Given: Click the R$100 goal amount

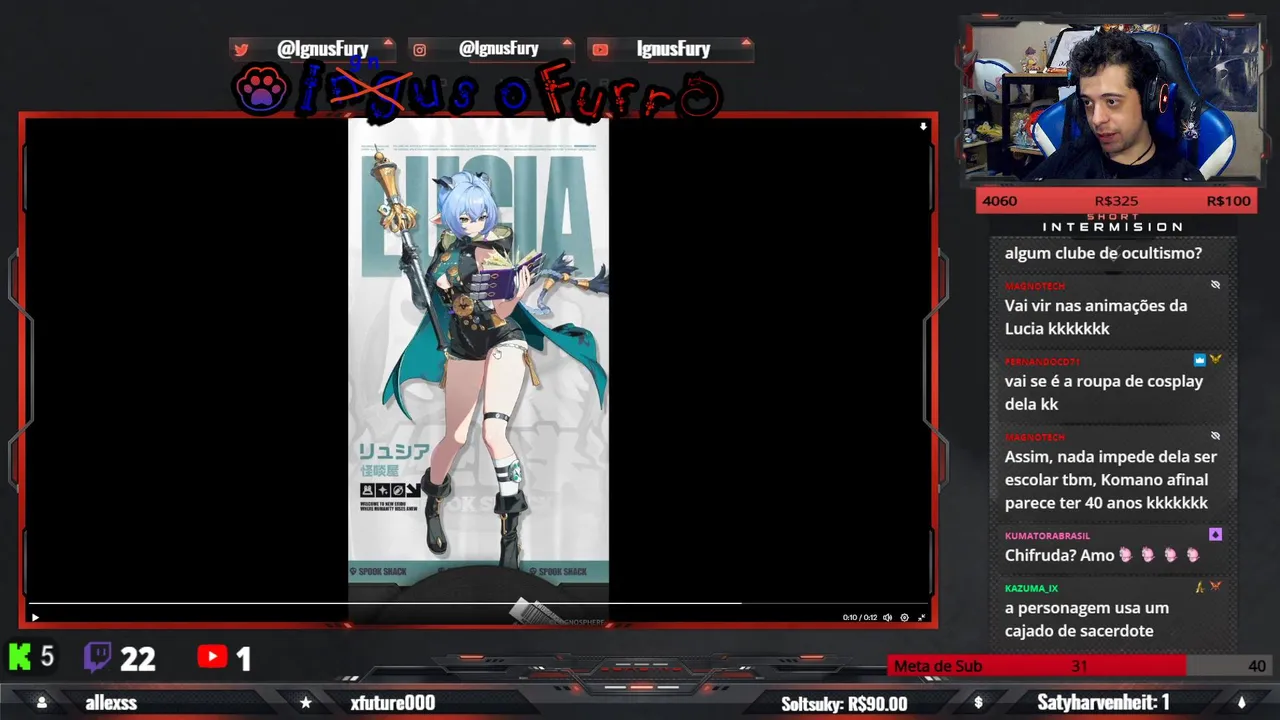Looking at the screenshot, I should pyautogui.click(x=1228, y=201).
